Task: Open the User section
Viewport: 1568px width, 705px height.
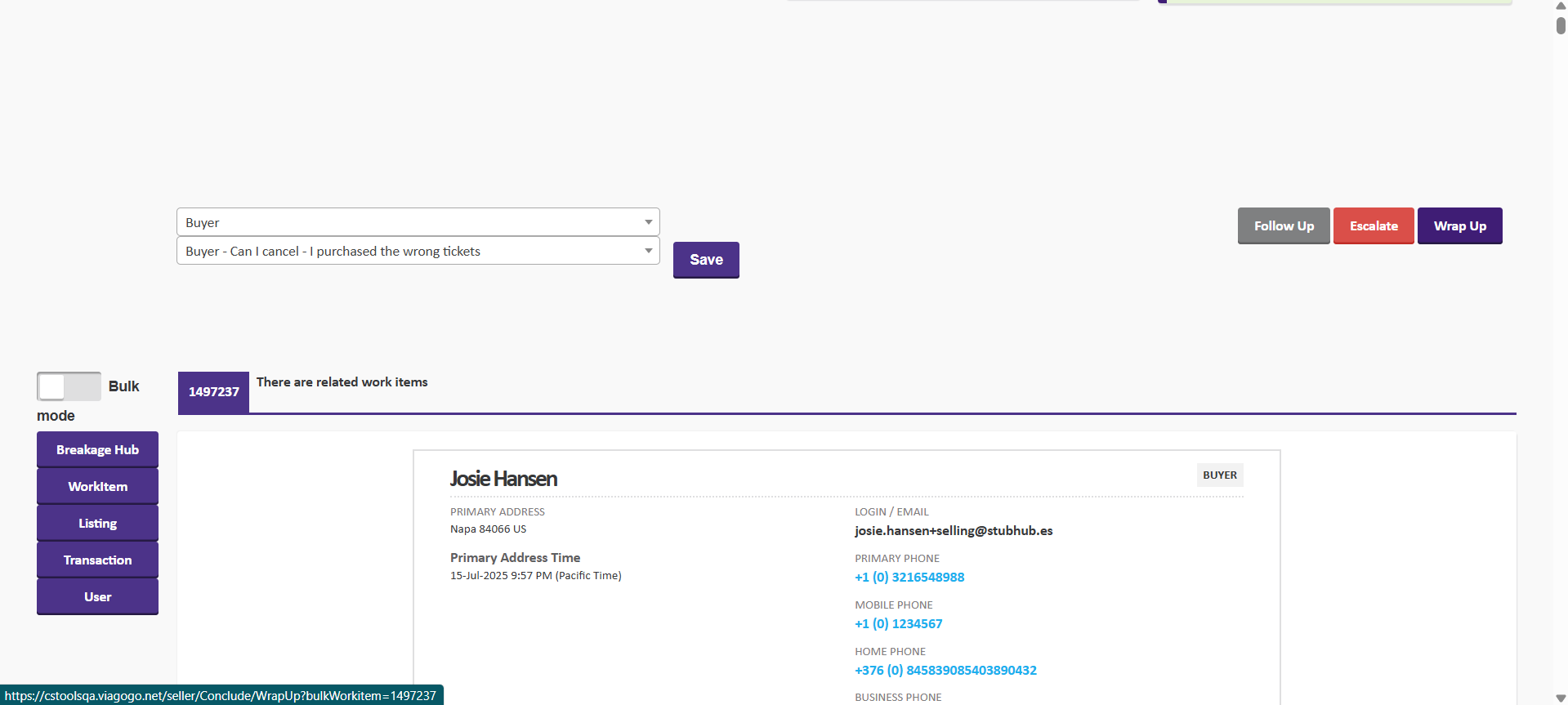Action: click(x=97, y=597)
